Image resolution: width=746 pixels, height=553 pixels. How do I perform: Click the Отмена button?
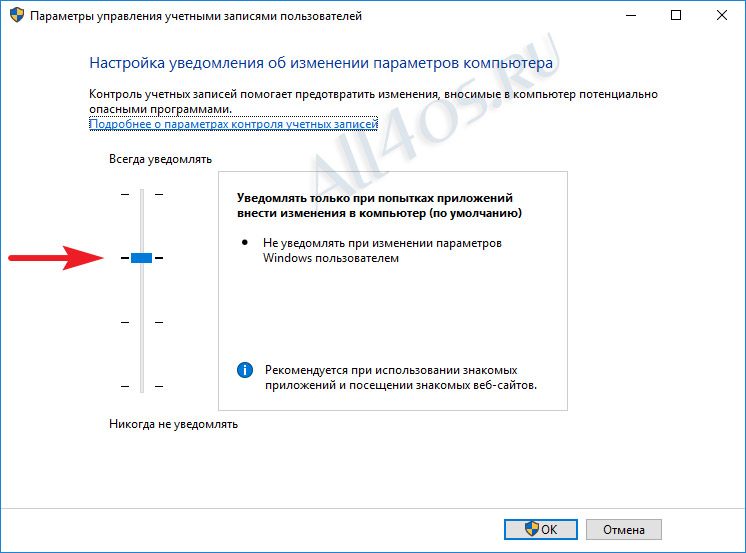pos(624,530)
